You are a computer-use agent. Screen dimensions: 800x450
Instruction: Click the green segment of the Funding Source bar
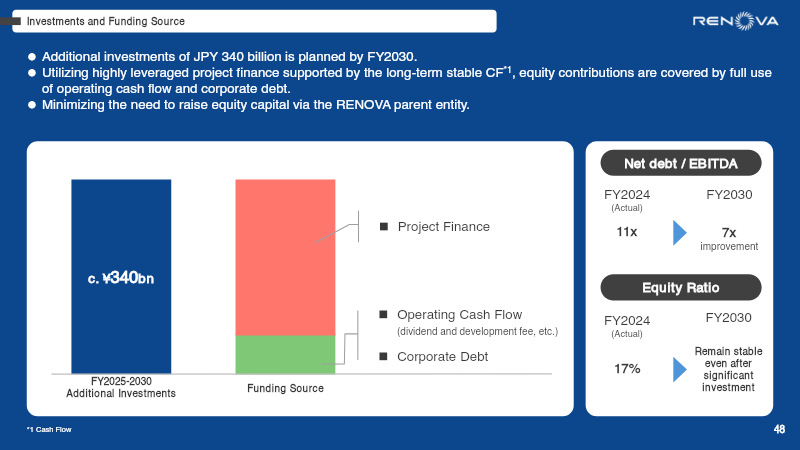point(285,354)
